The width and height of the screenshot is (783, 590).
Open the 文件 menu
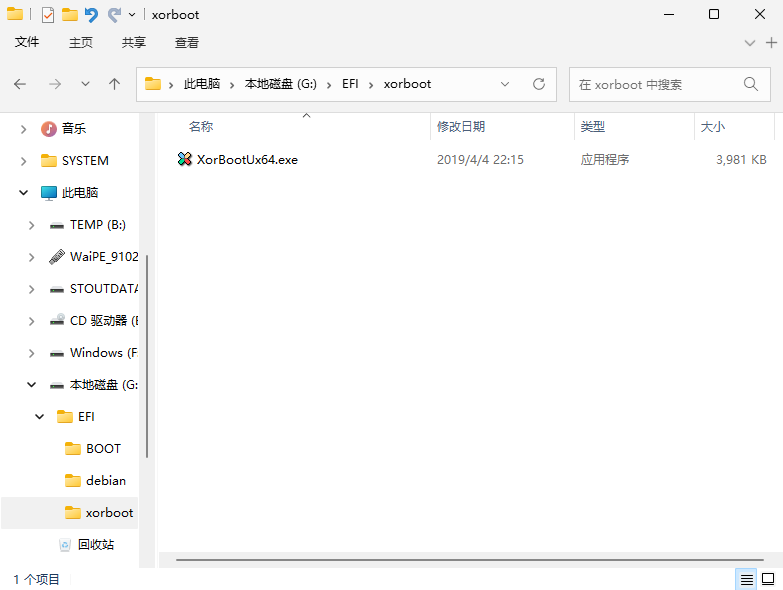tap(27, 42)
